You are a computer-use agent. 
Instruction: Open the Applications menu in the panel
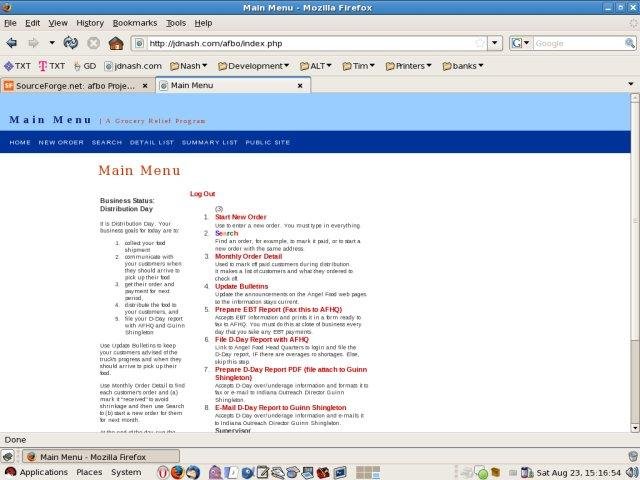[x=37, y=473]
